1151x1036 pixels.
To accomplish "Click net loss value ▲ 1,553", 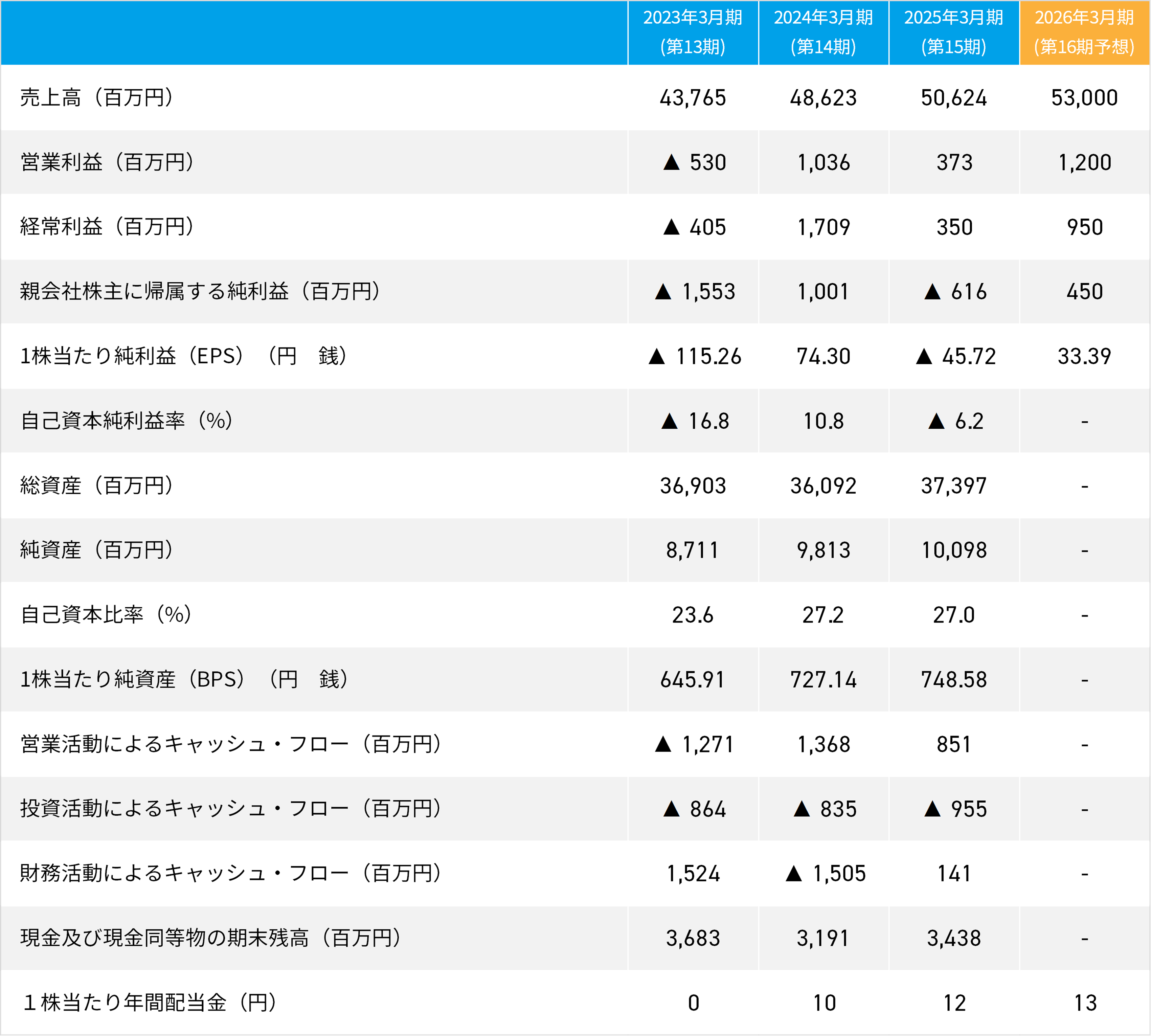I will click(x=695, y=292).
